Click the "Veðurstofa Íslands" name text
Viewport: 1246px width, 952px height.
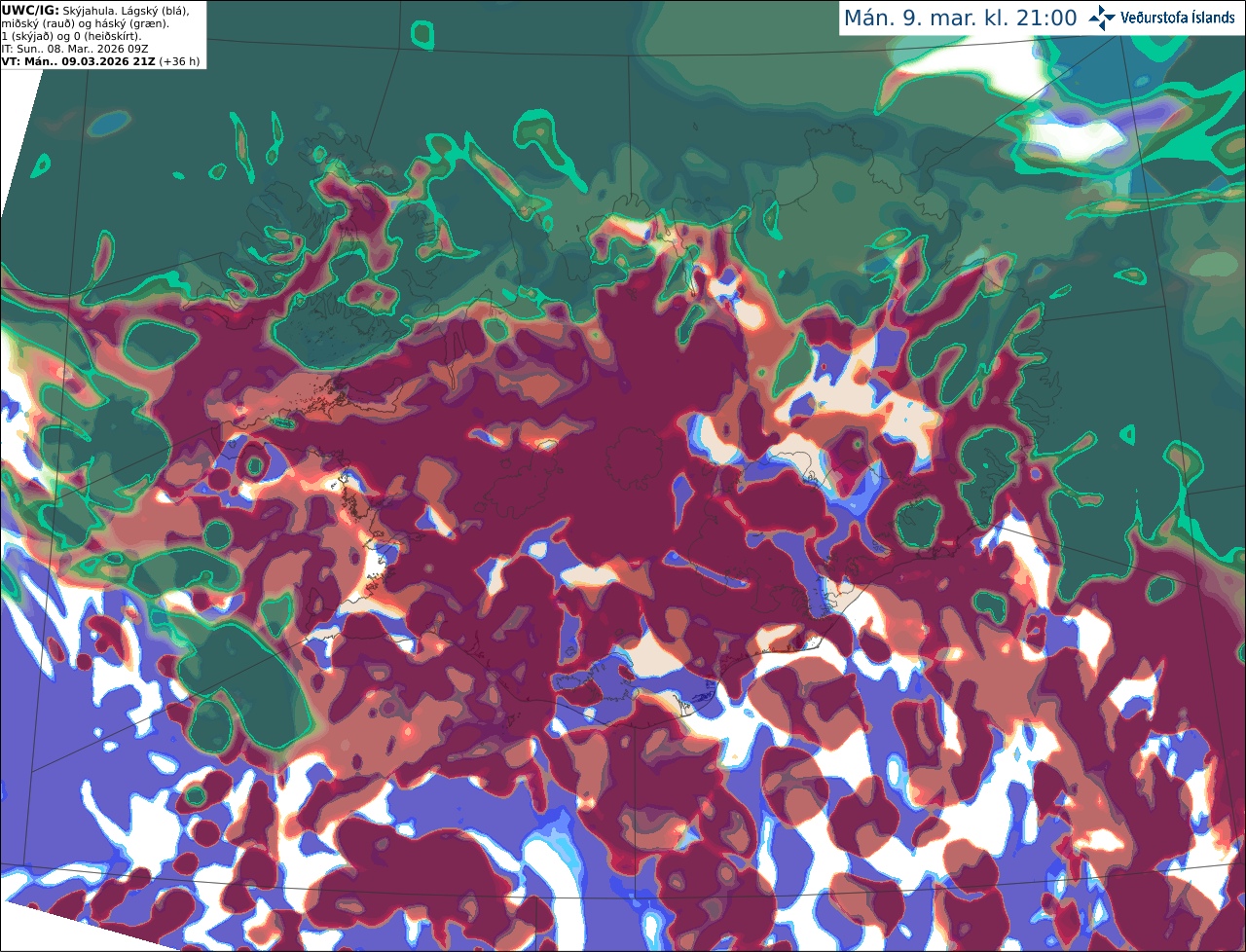[1178, 18]
